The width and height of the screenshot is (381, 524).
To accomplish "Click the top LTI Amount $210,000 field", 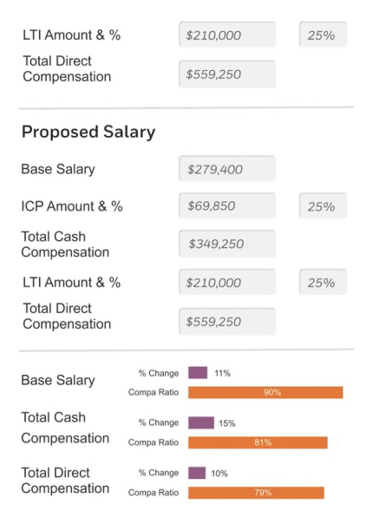I will tap(227, 35).
